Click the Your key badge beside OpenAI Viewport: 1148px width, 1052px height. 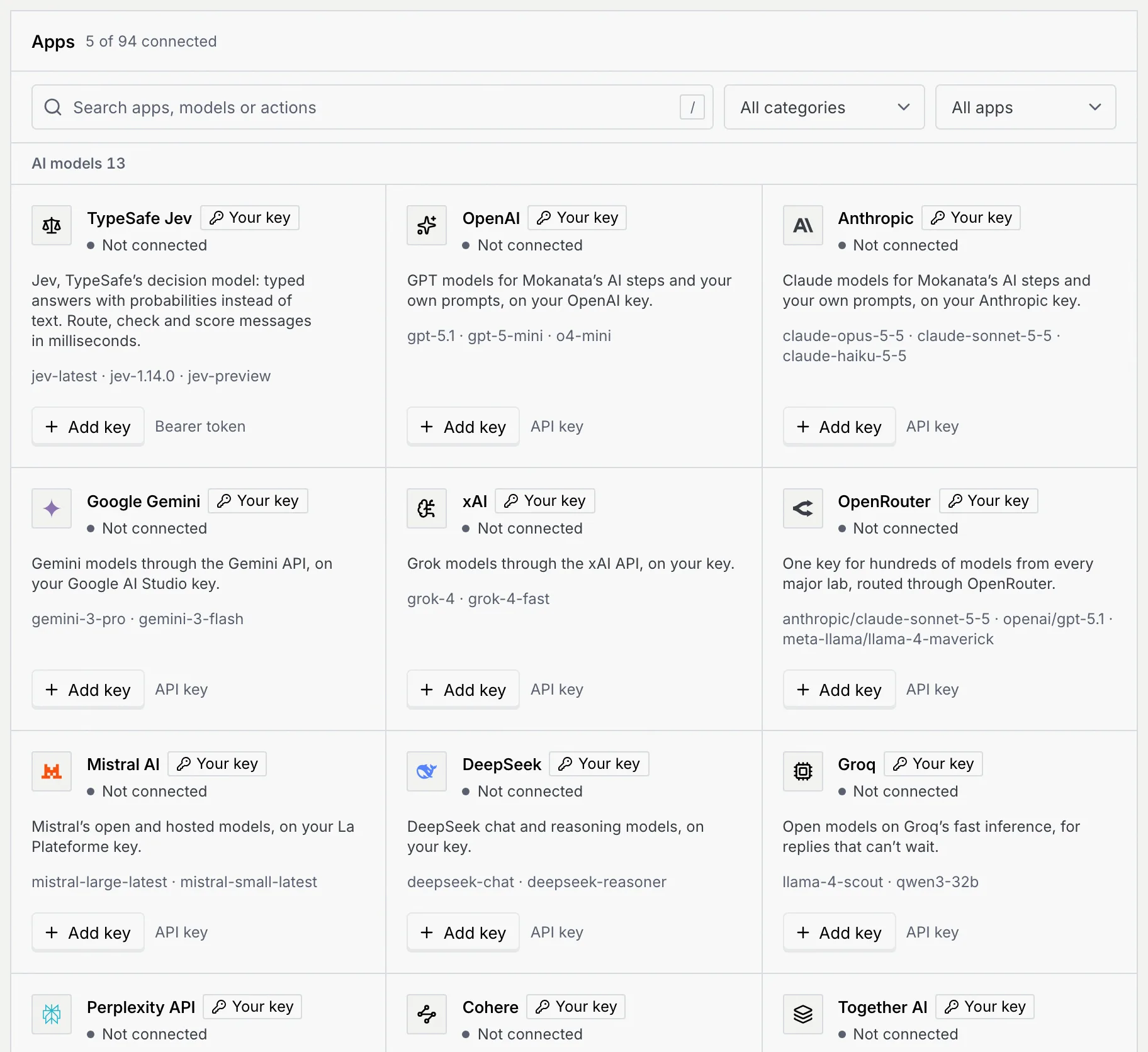point(577,218)
